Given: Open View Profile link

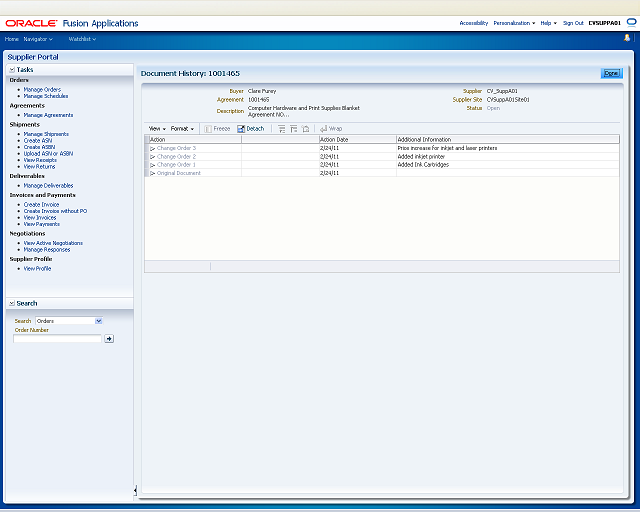Looking at the screenshot, I should pos(37,269).
